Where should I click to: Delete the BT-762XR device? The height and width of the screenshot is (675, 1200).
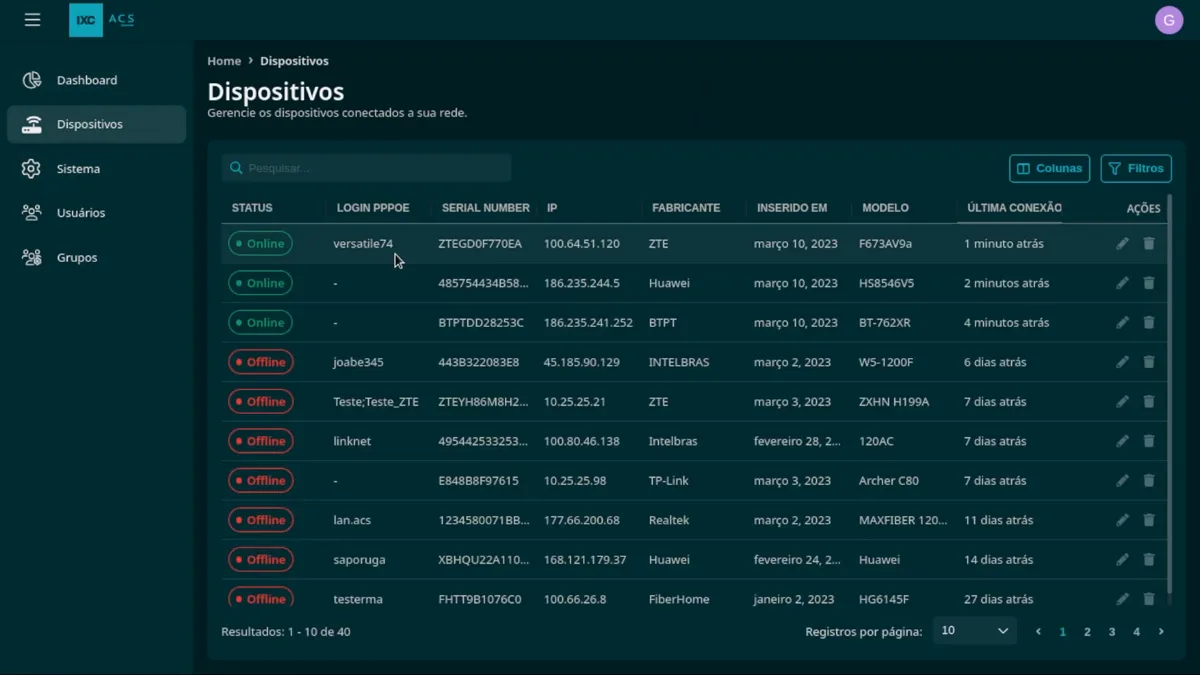1149,323
